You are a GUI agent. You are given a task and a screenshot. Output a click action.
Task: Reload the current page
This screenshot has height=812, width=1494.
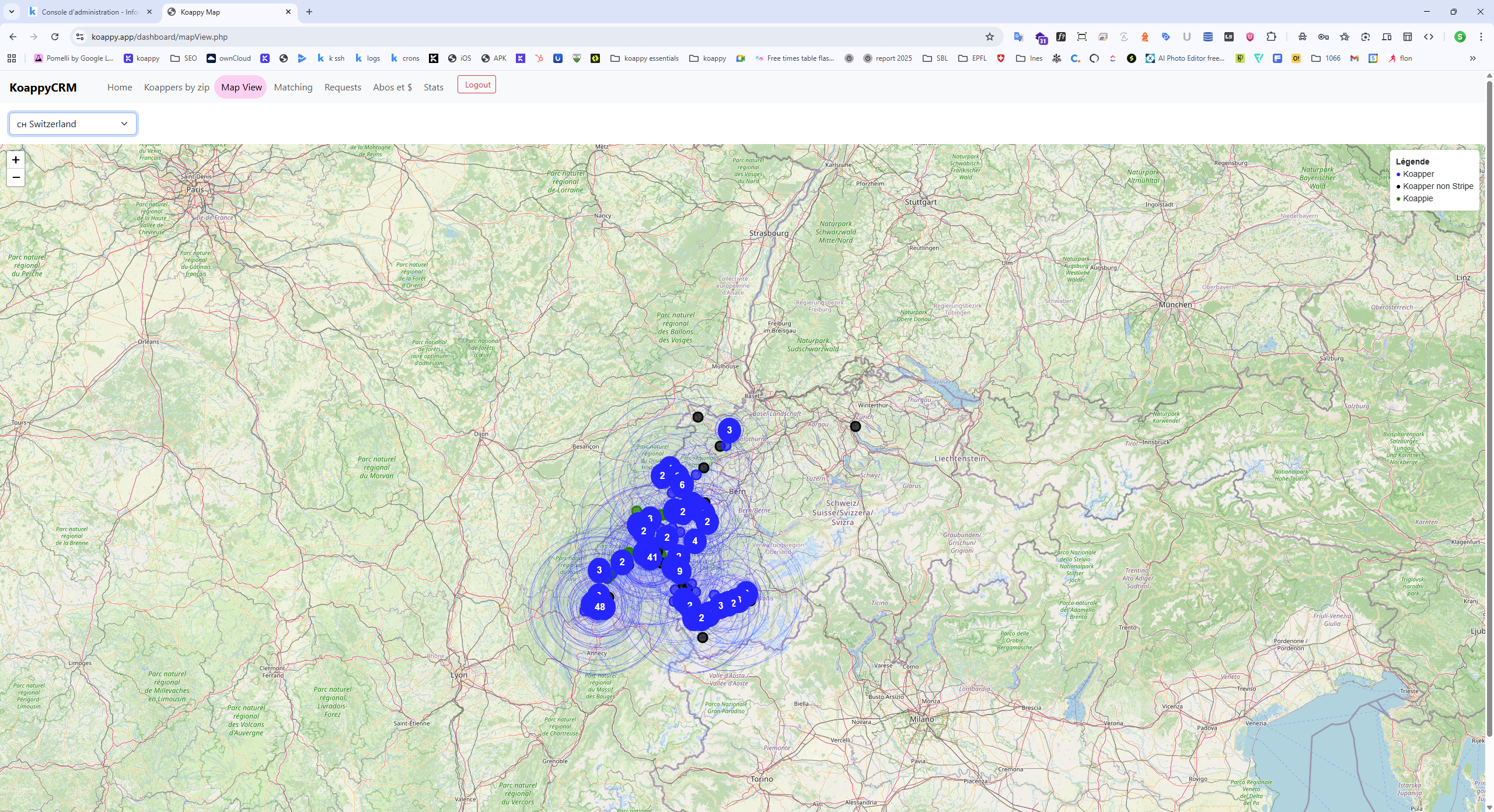tap(55, 37)
